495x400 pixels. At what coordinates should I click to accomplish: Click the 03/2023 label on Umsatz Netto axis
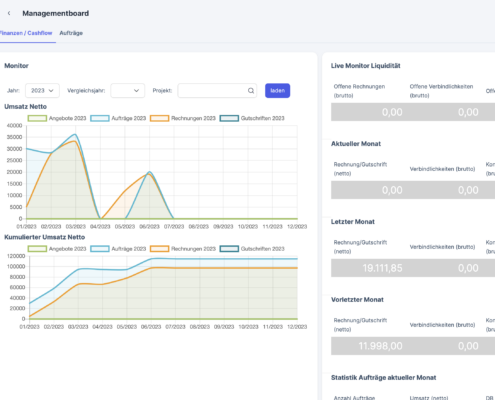(76, 227)
